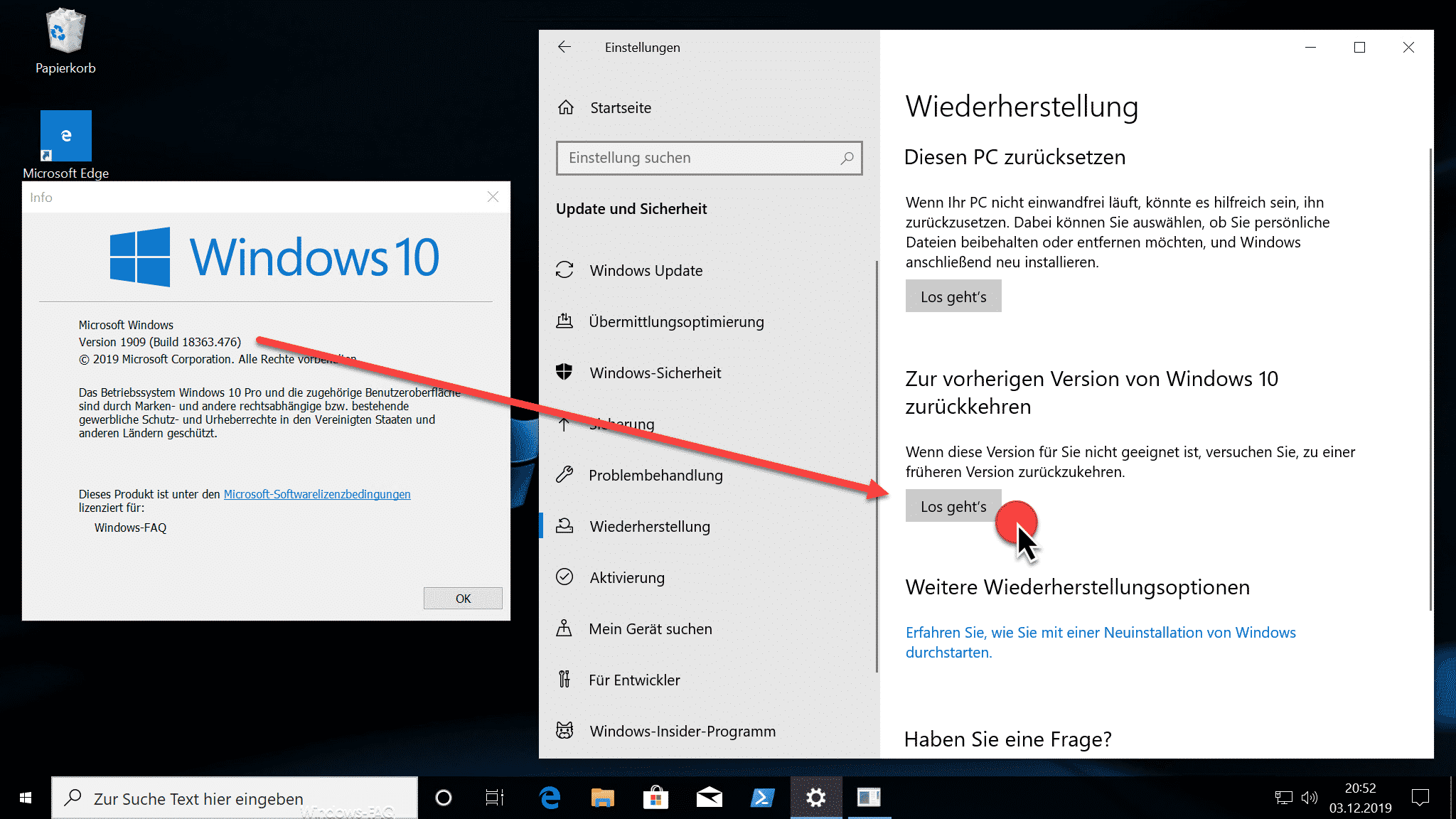Image resolution: width=1456 pixels, height=819 pixels.
Task: Select the Für Entwickler tools icon
Action: tap(564, 680)
